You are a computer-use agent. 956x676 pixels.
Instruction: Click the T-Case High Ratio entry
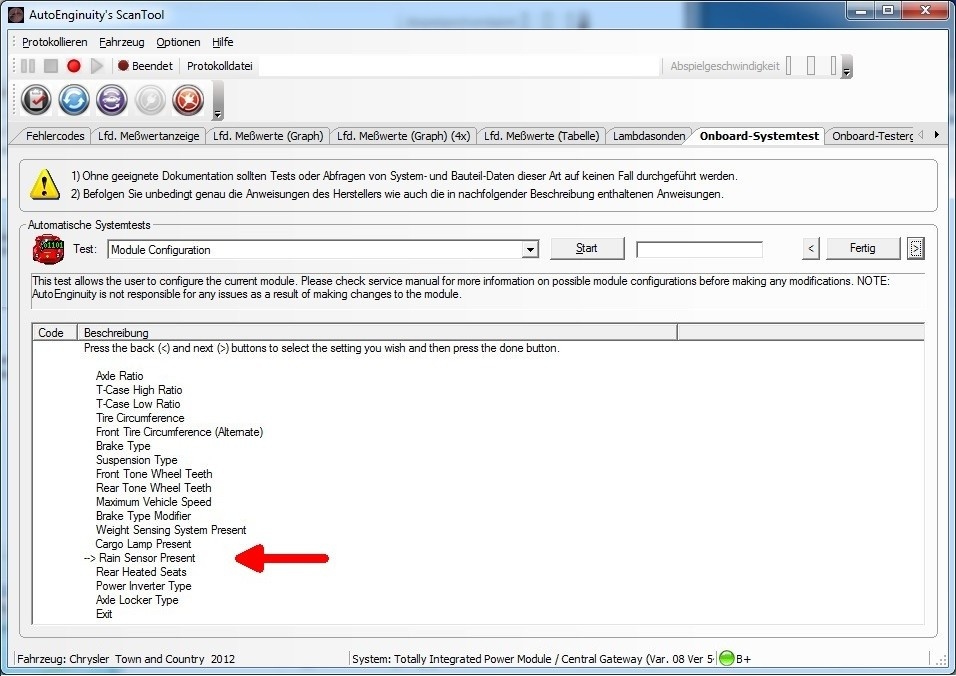tap(139, 390)
